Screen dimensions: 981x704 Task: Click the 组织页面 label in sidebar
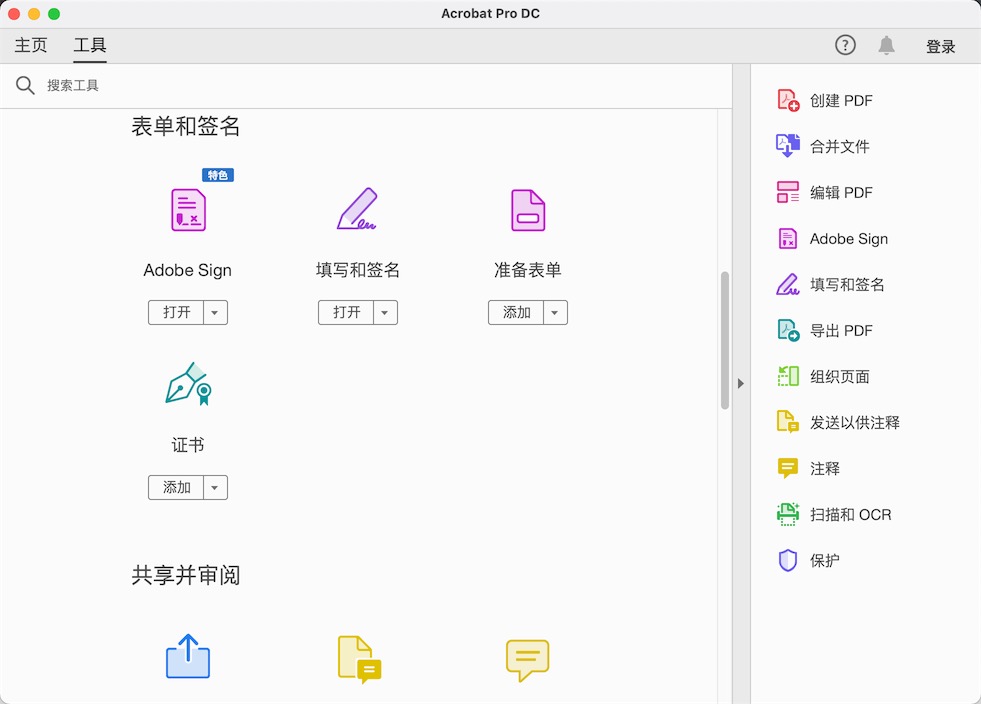(x=840, y=377)
